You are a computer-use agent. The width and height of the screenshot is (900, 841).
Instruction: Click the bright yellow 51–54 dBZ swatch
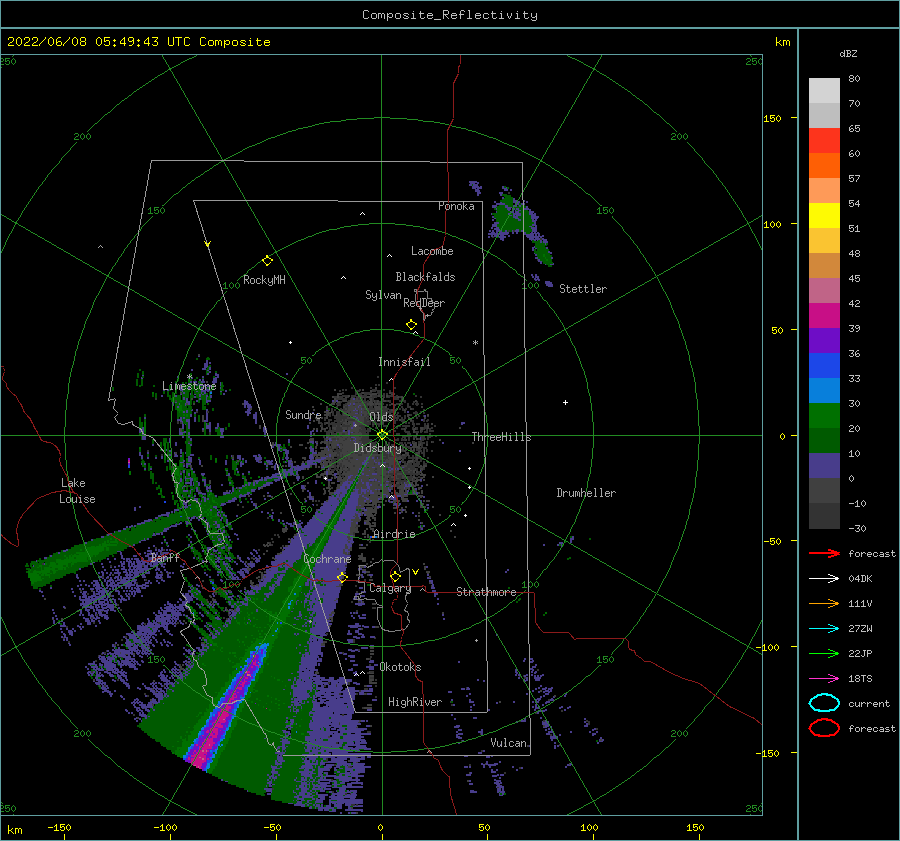point(824,216)
